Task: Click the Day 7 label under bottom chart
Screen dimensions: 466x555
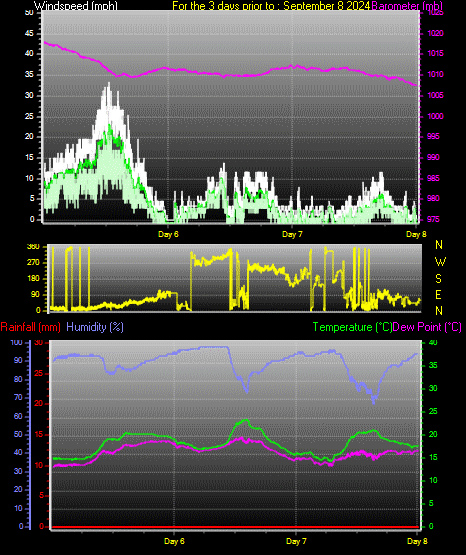Action: pos(296,541)
